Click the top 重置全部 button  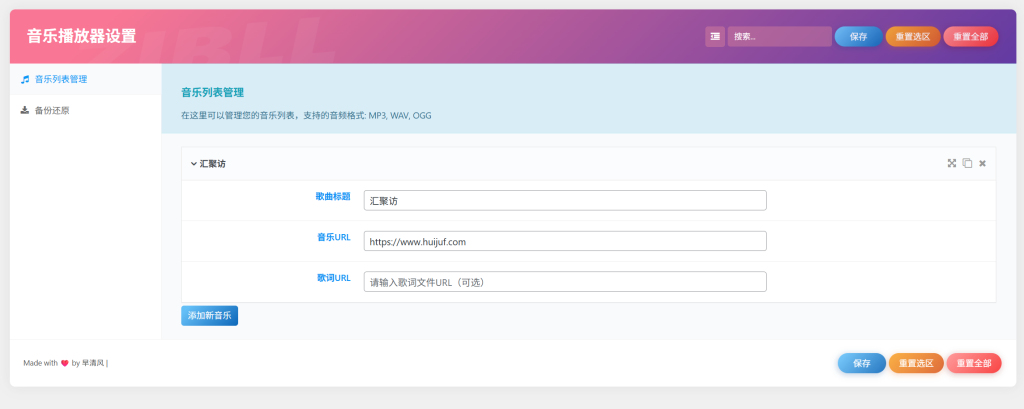(x=970, y=37)
